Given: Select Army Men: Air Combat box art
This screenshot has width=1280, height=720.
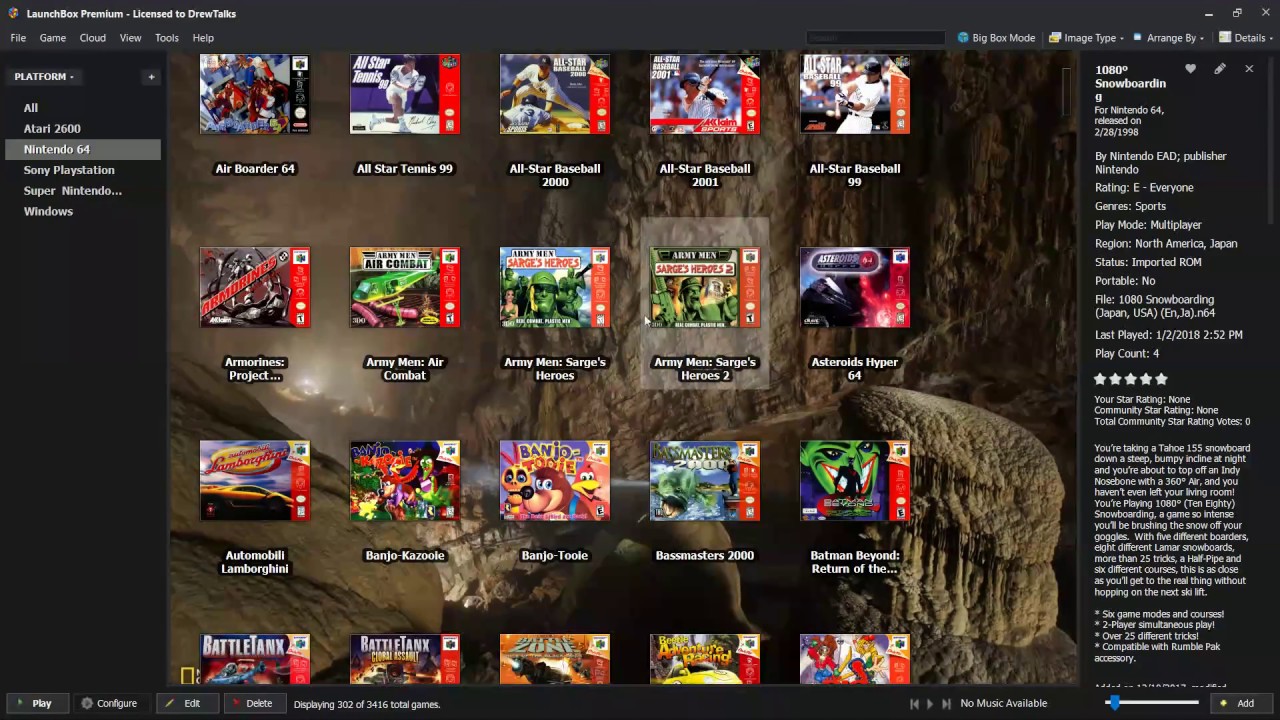Looking at the screenshot, I should point(405,288).
